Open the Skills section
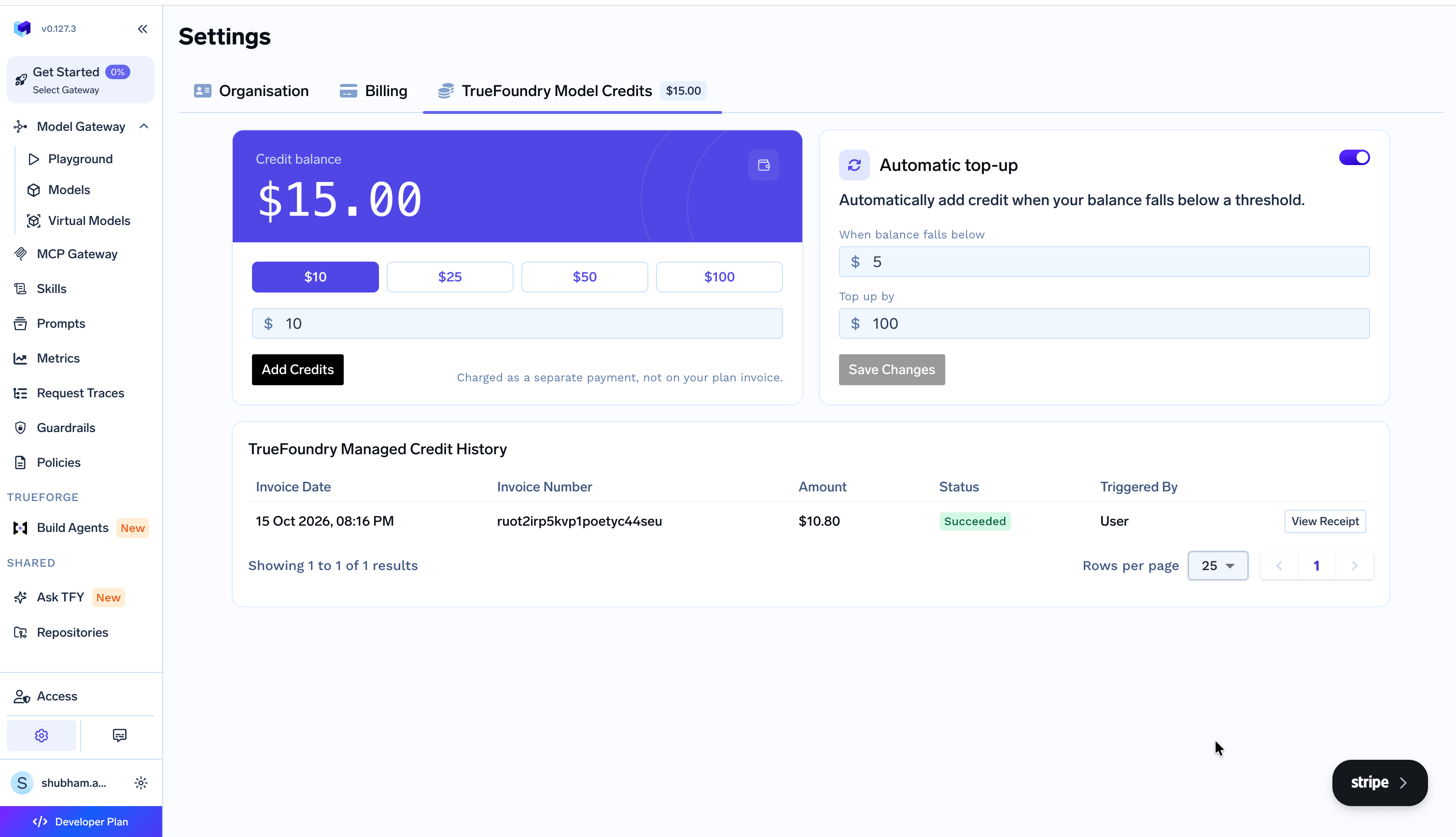1456x837 pixels. [51, 289]
